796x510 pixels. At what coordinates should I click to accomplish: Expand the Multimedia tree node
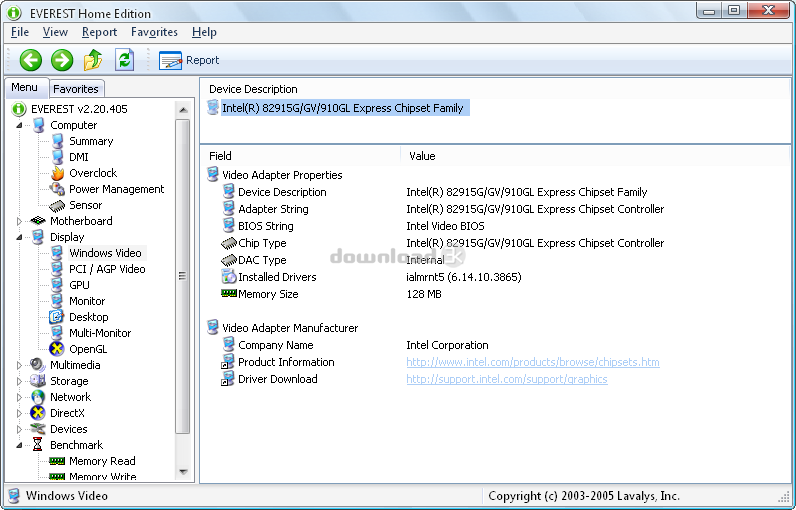(x=19, y=365)
